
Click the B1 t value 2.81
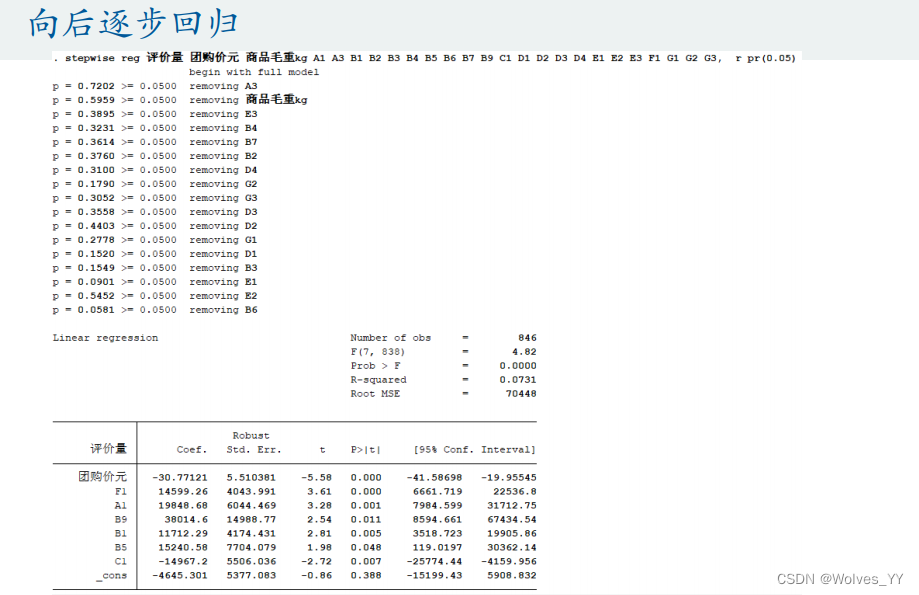[x=319, y=534]
